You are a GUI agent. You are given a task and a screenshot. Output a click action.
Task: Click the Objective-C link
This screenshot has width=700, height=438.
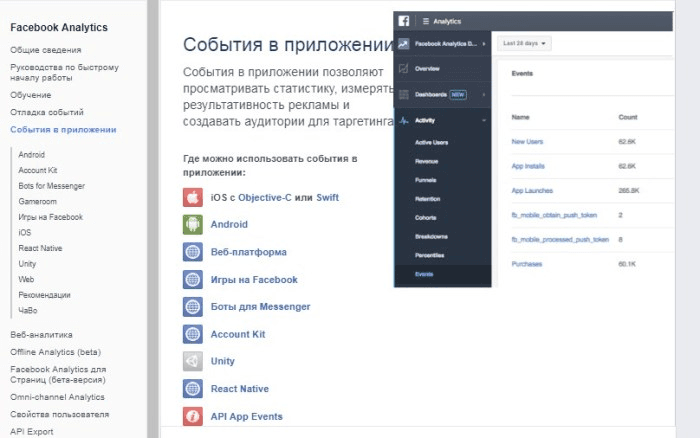[264, 197]
